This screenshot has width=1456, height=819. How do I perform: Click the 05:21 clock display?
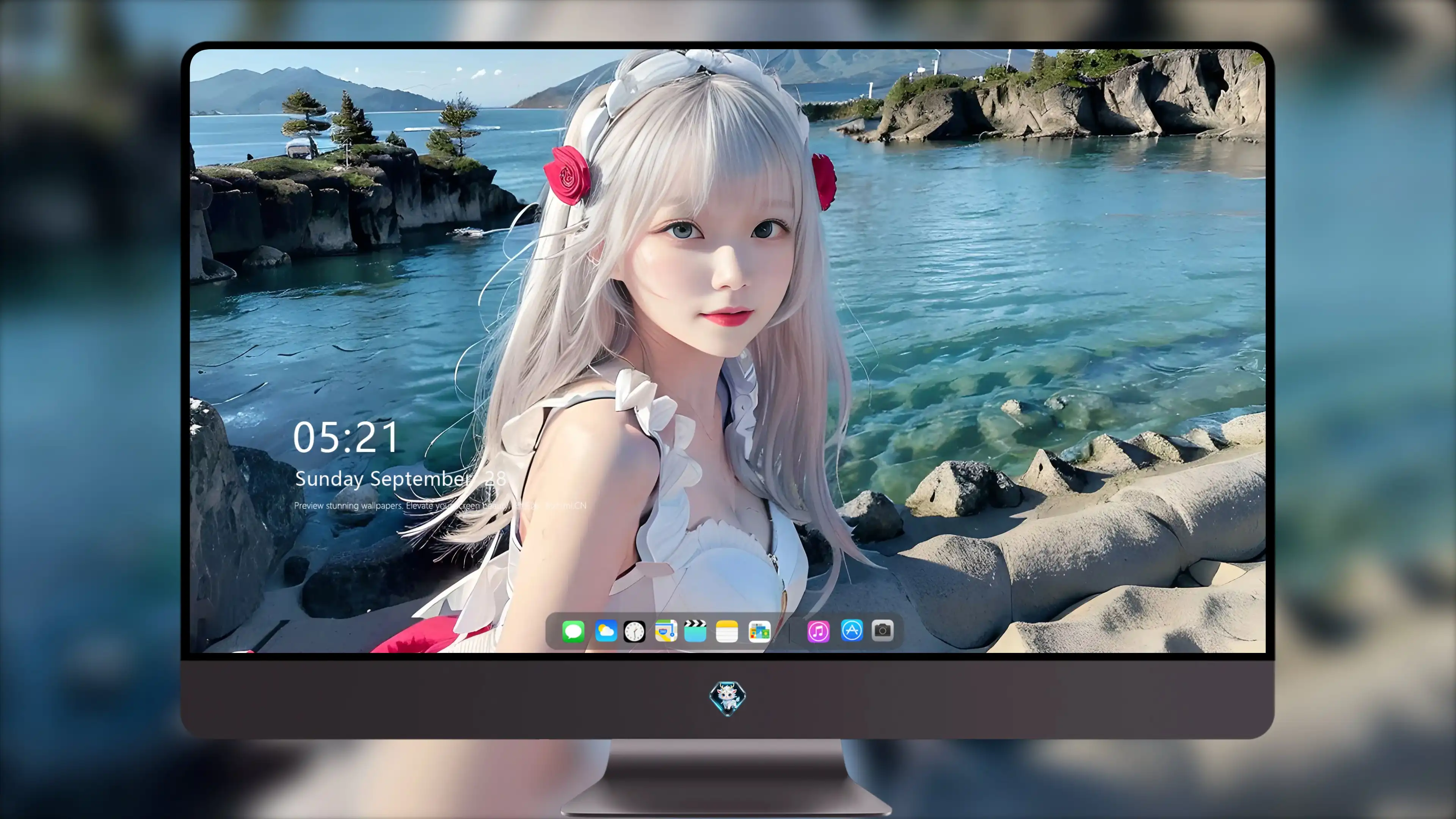coord(345,438)
